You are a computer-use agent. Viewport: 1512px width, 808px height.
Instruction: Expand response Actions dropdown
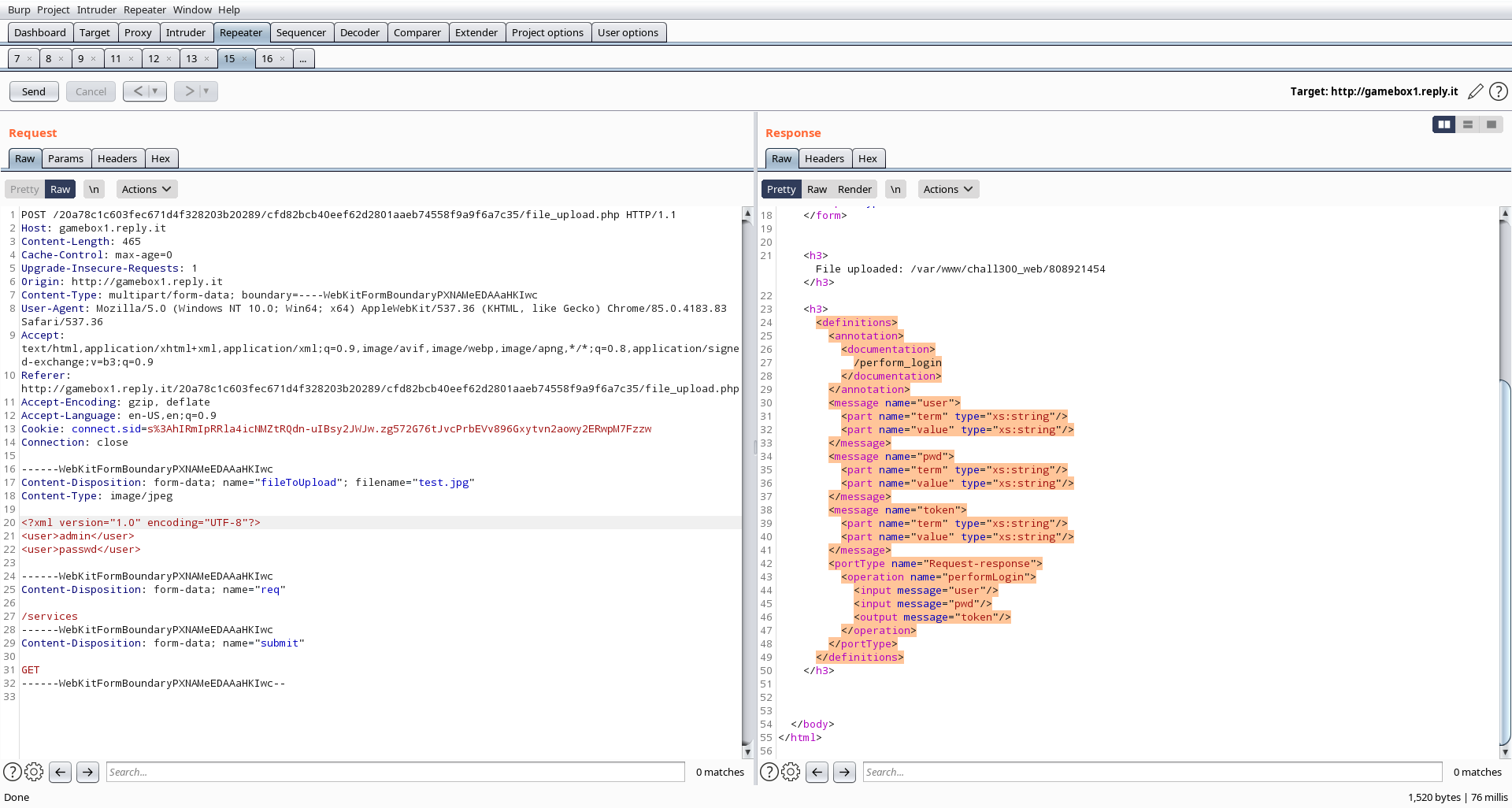948,189
